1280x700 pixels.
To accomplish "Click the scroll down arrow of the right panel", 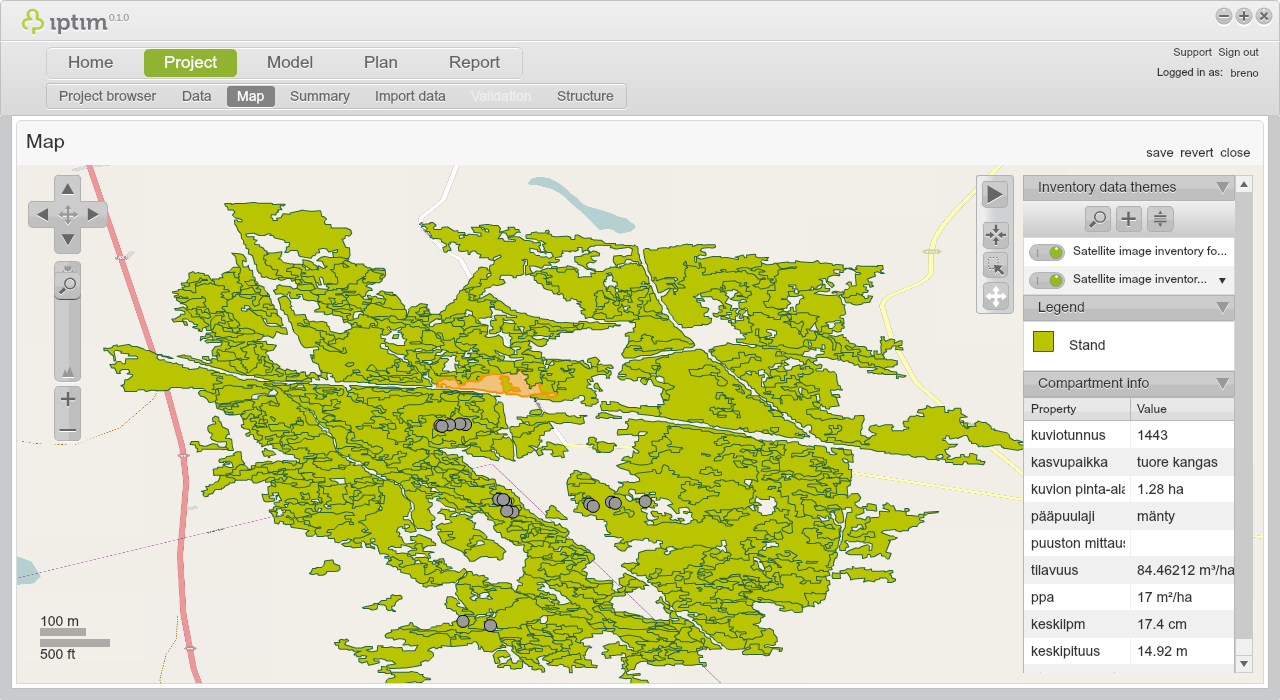I will click(x=1243, y=663).
